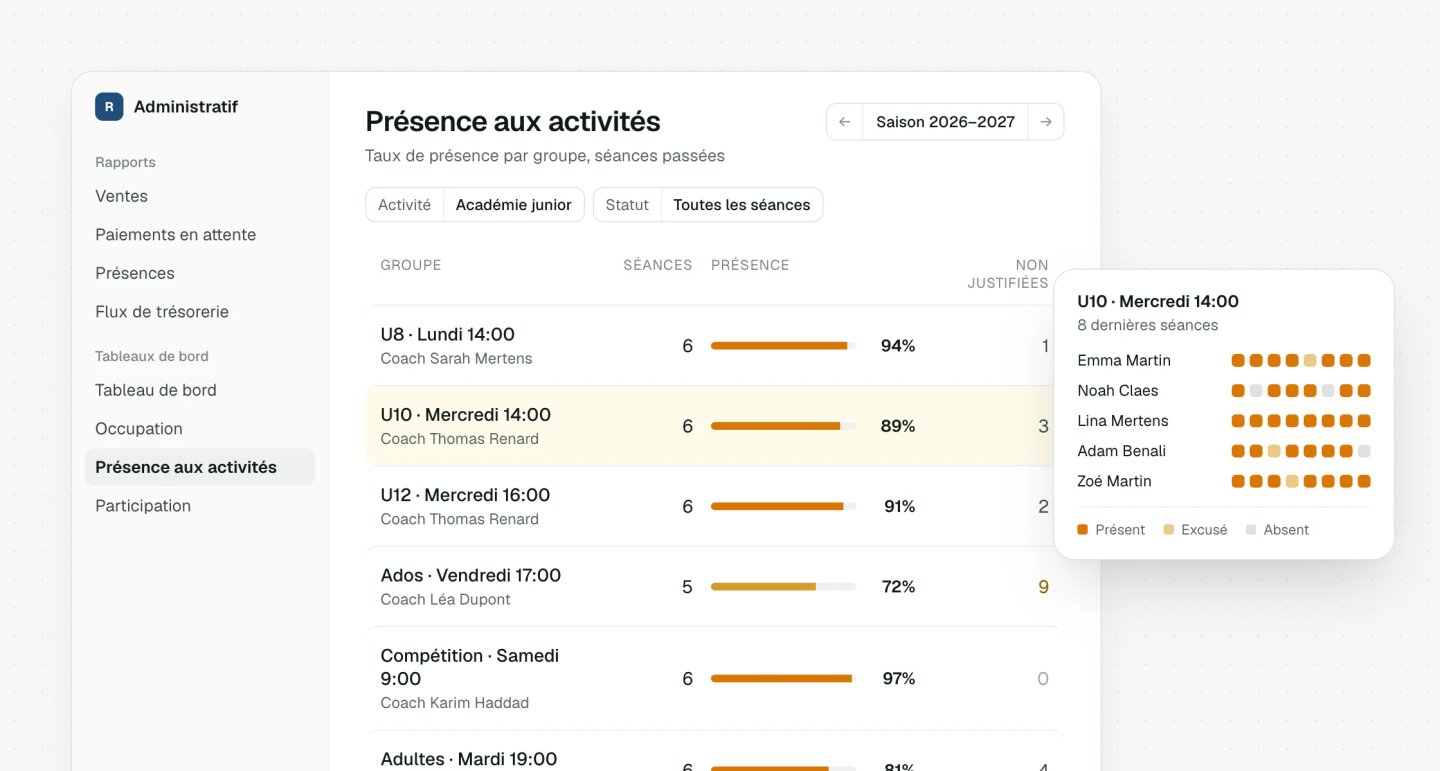Open the Occupation dashboard

point(139,429)
